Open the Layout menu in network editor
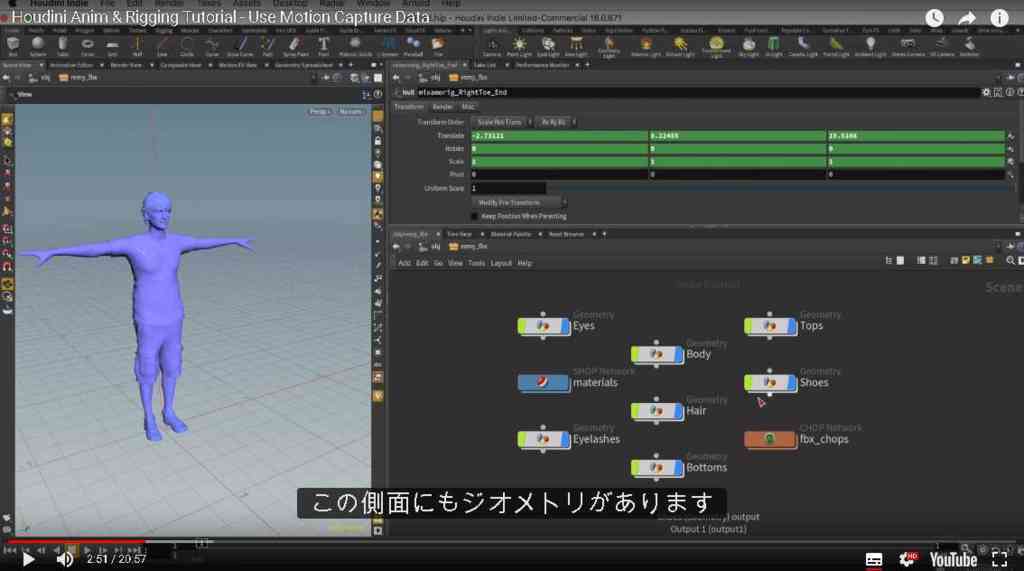The image size is (1024, 571). click(501, 263)
